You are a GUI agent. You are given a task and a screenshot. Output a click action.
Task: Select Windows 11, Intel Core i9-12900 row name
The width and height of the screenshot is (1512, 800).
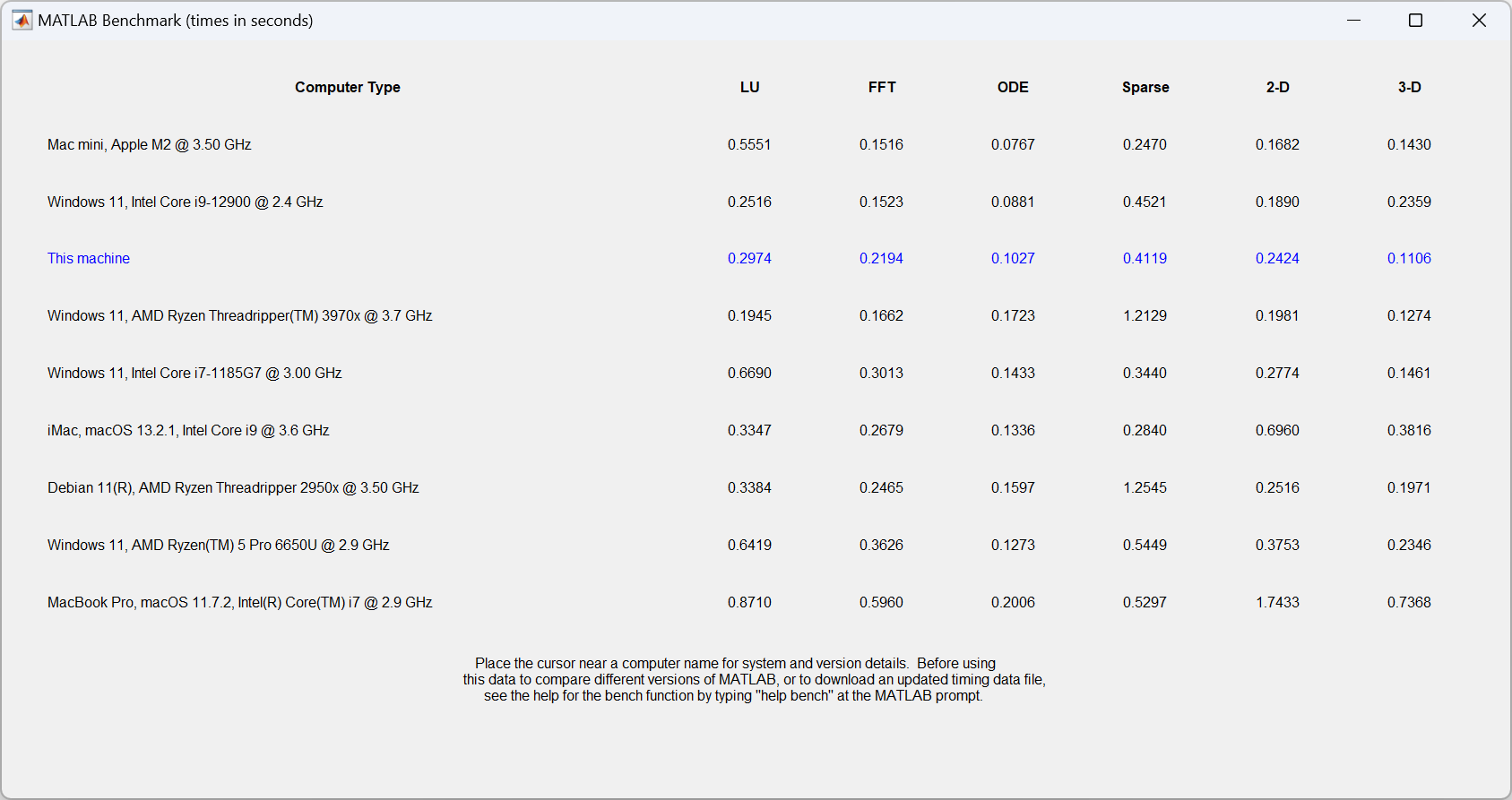[x=186, y=202]
